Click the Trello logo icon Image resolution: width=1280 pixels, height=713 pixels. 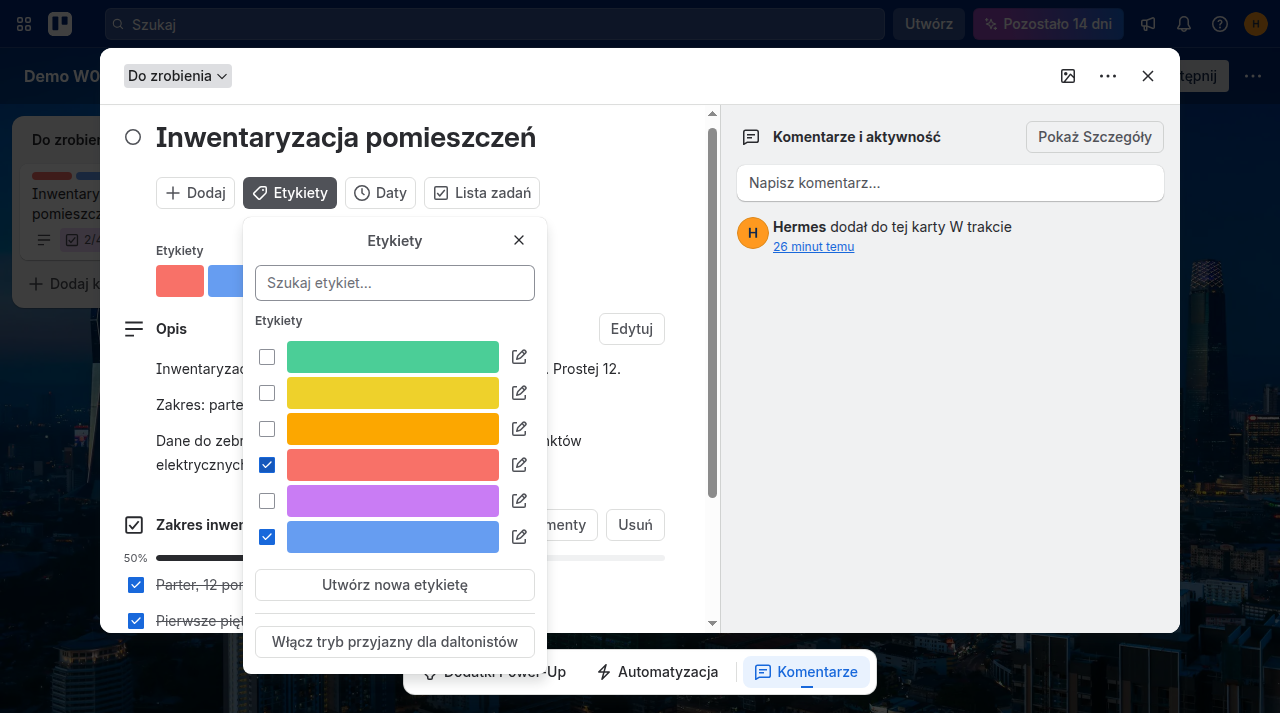pos(60,24)
